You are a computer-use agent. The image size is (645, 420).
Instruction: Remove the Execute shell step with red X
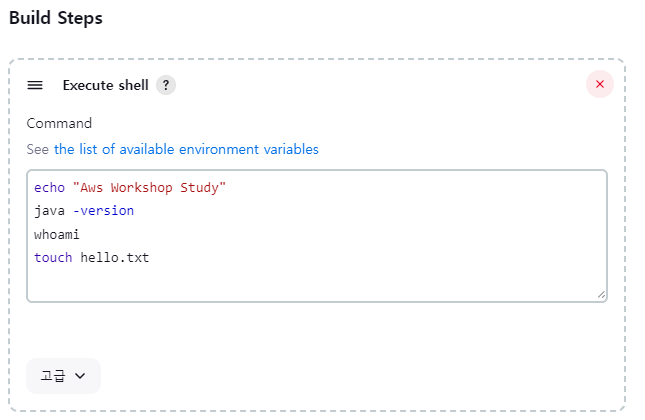600,84
